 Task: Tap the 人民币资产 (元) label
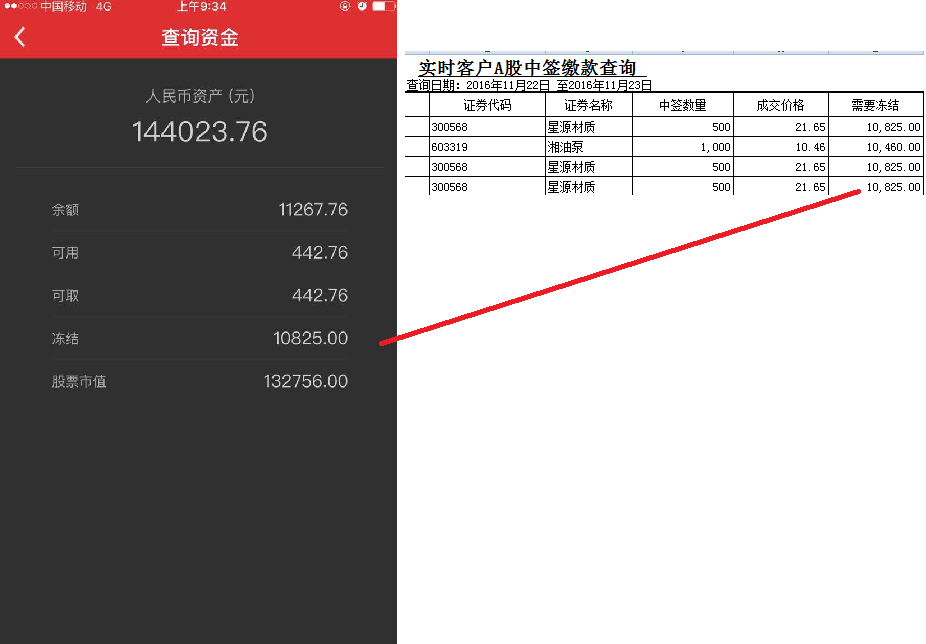point(200,96)
